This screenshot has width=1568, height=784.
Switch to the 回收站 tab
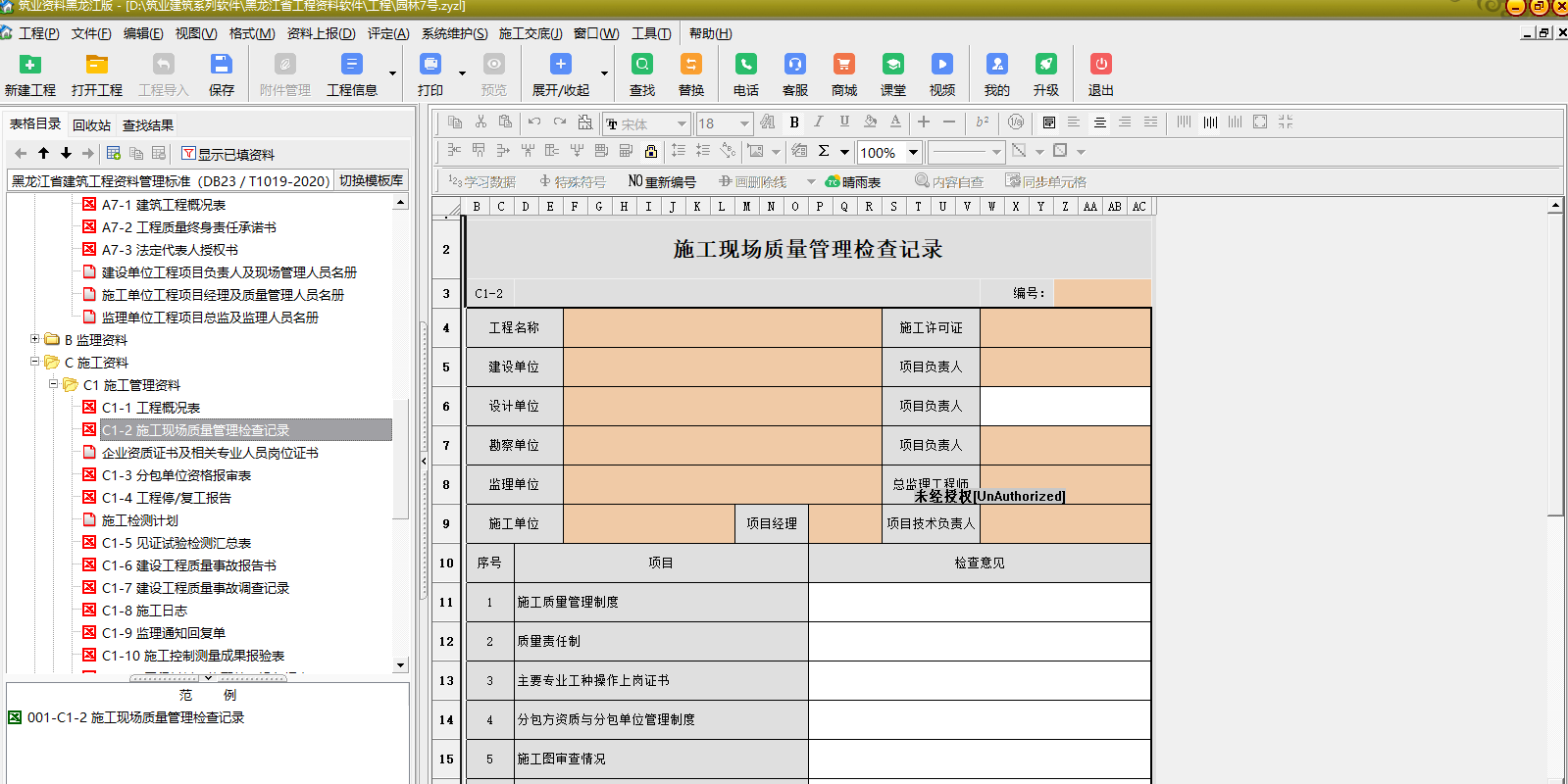[x=91, y=125]
